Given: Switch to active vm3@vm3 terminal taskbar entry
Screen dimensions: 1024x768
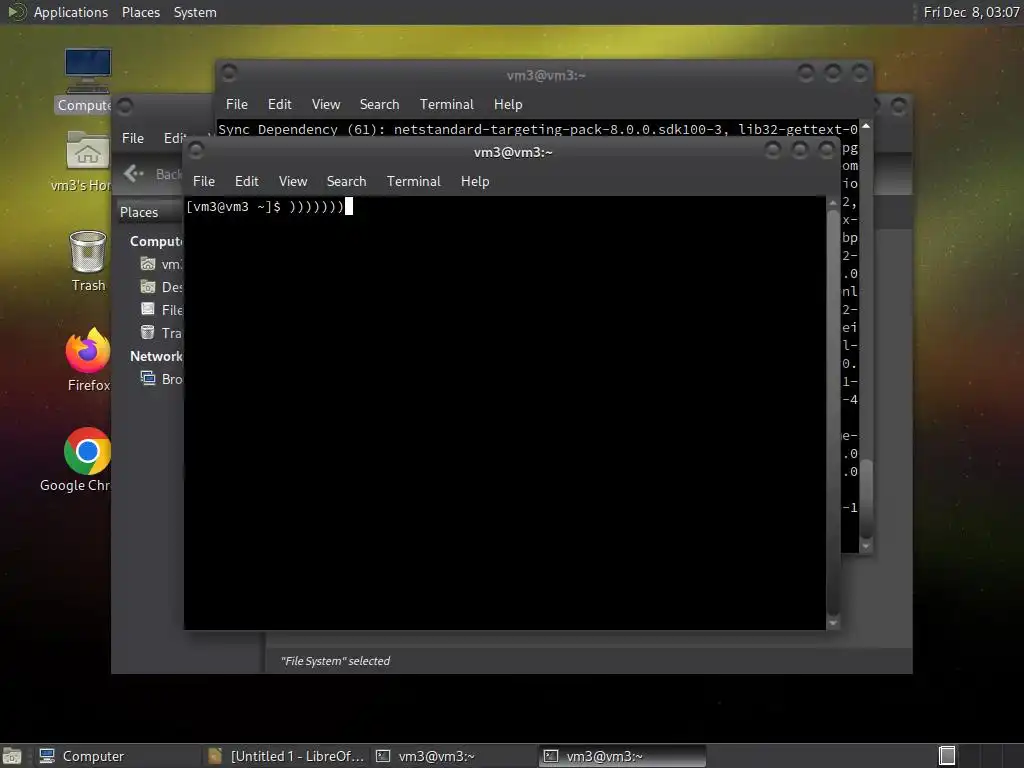Looking at the screenshot, I should (x=622, y=756).
